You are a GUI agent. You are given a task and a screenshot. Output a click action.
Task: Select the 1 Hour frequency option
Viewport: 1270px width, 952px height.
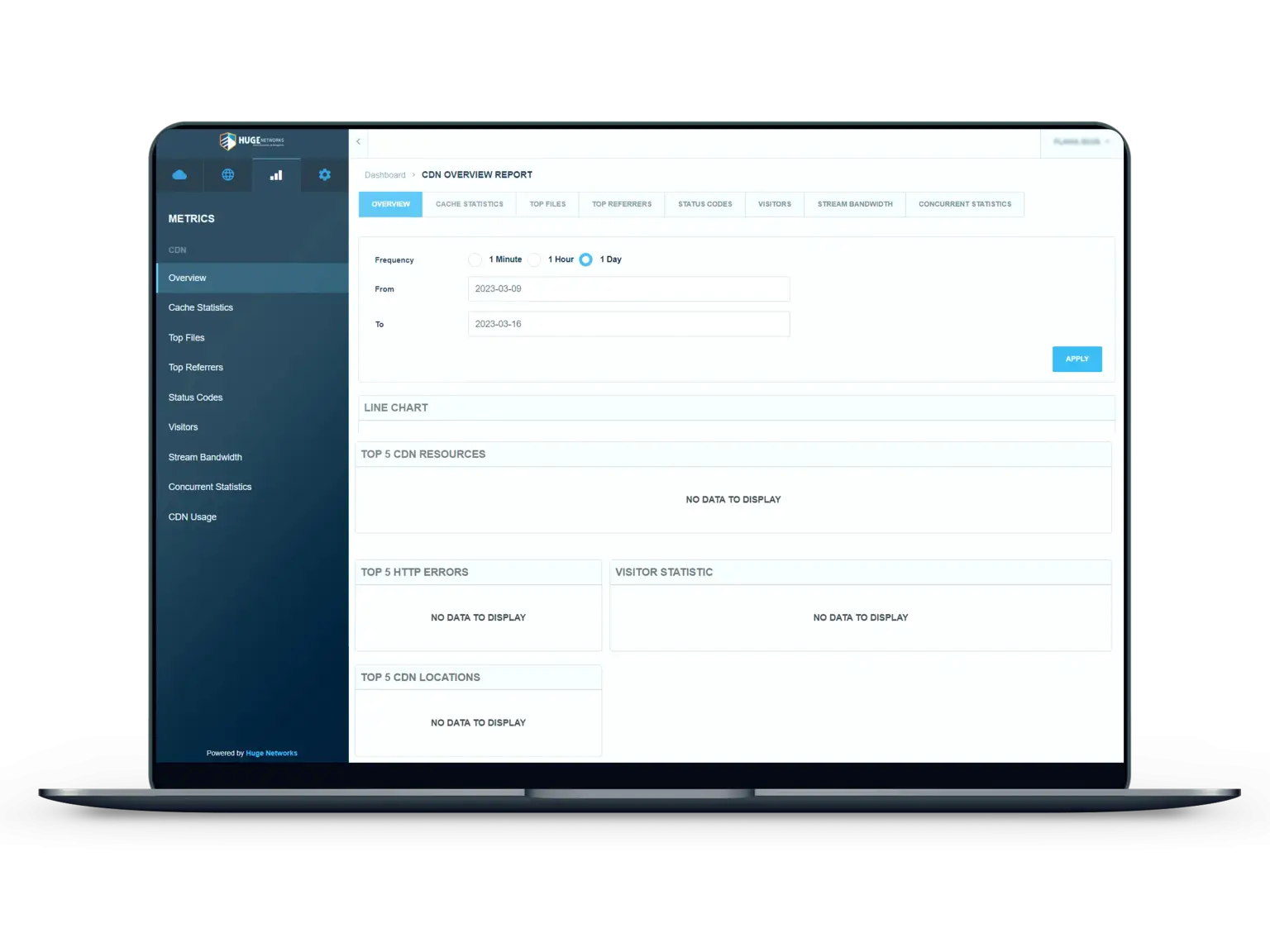coord(535,259)
